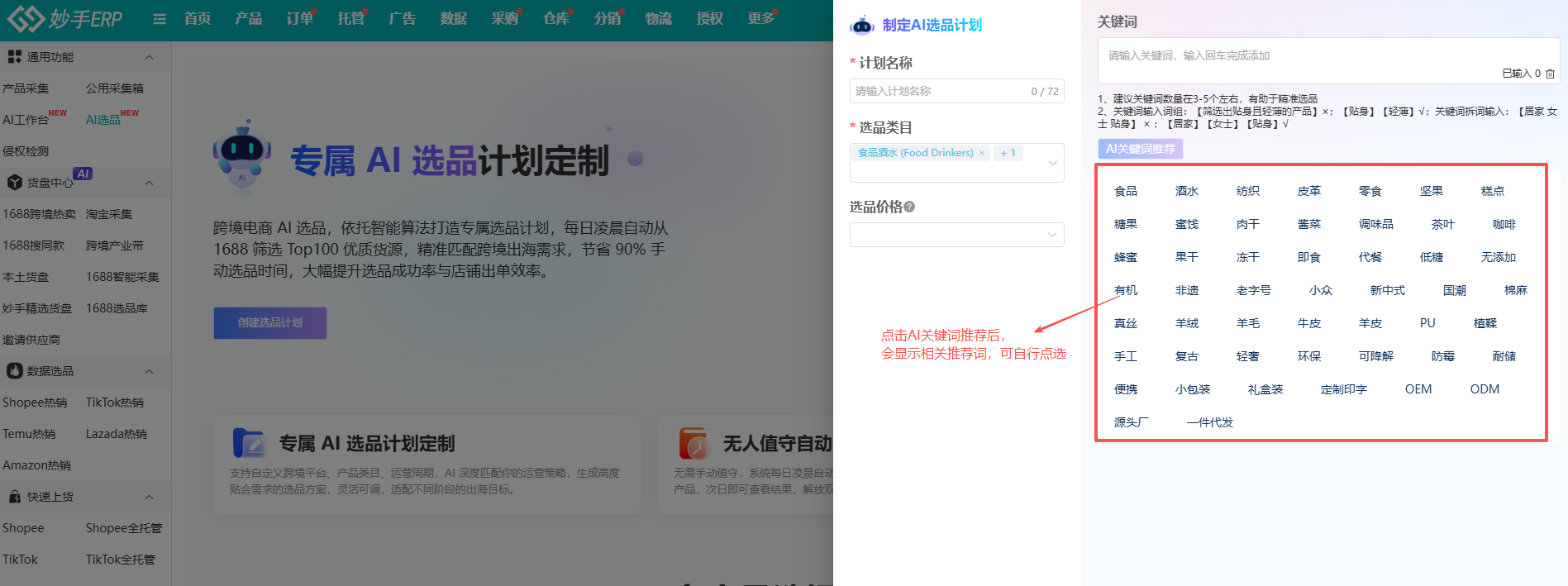Image resolution: width=1568 pixels, height=586 pixels.
Task: Click the 妙手ERP logo
Action: coord(64,18)
